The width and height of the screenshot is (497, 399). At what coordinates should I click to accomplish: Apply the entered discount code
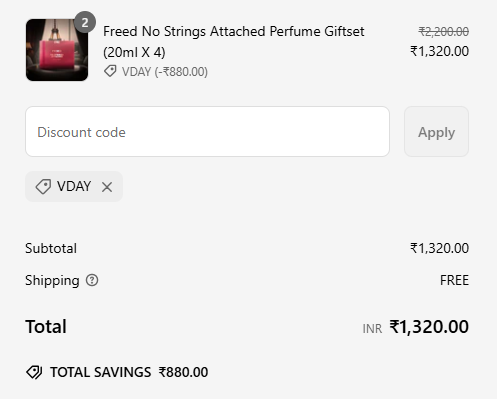click(436, 132)
